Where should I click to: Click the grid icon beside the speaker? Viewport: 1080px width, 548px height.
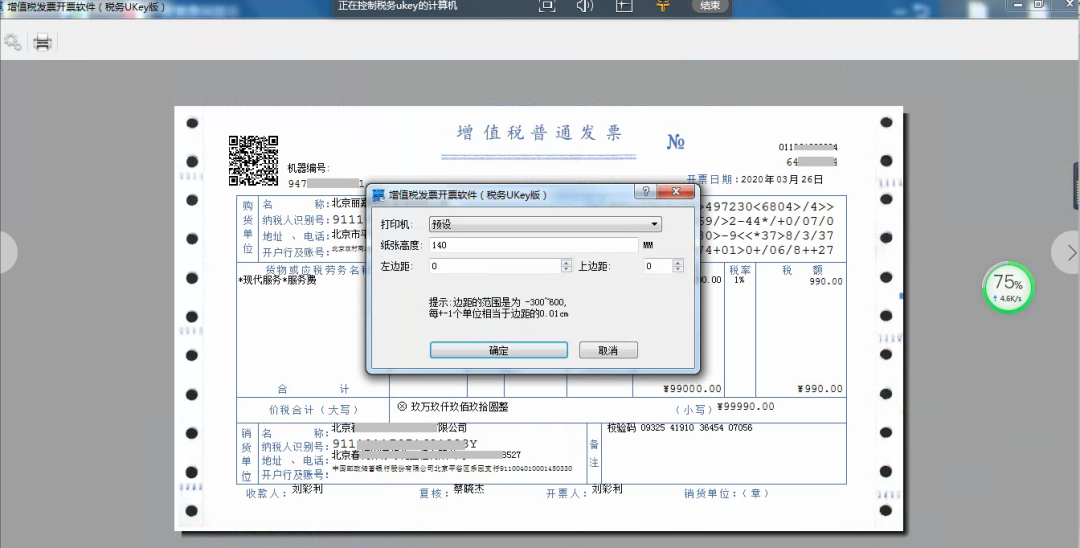click(623, 6)
